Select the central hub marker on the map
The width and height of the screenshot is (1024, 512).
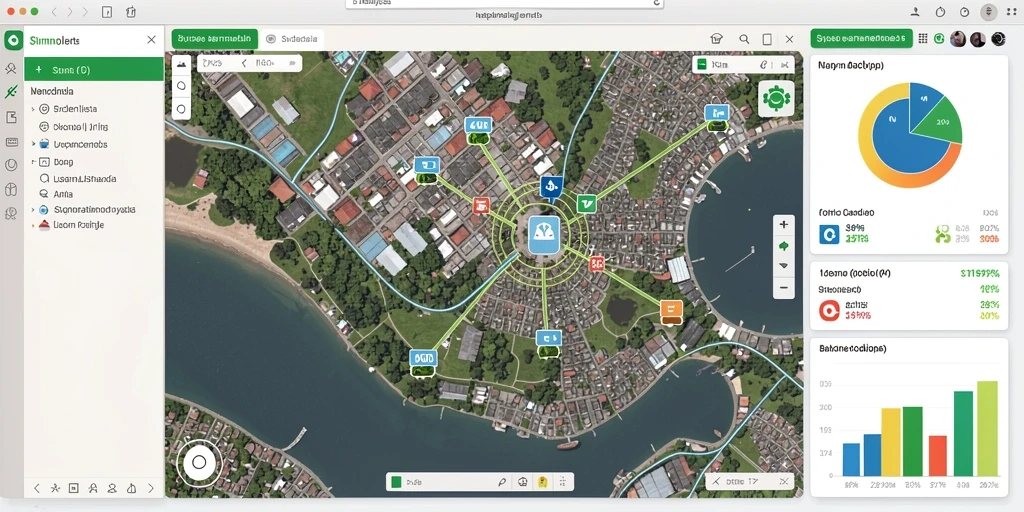544,236
